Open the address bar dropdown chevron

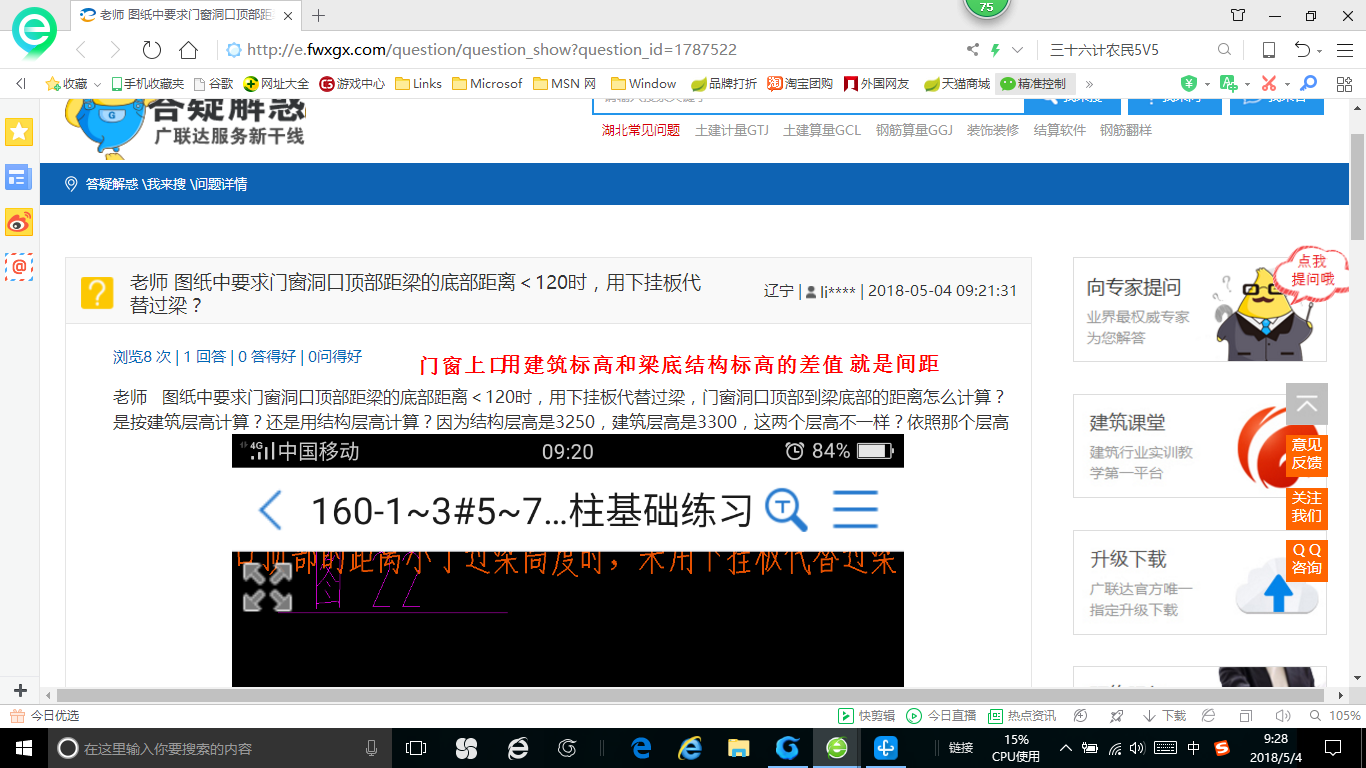click(1017, 50)
